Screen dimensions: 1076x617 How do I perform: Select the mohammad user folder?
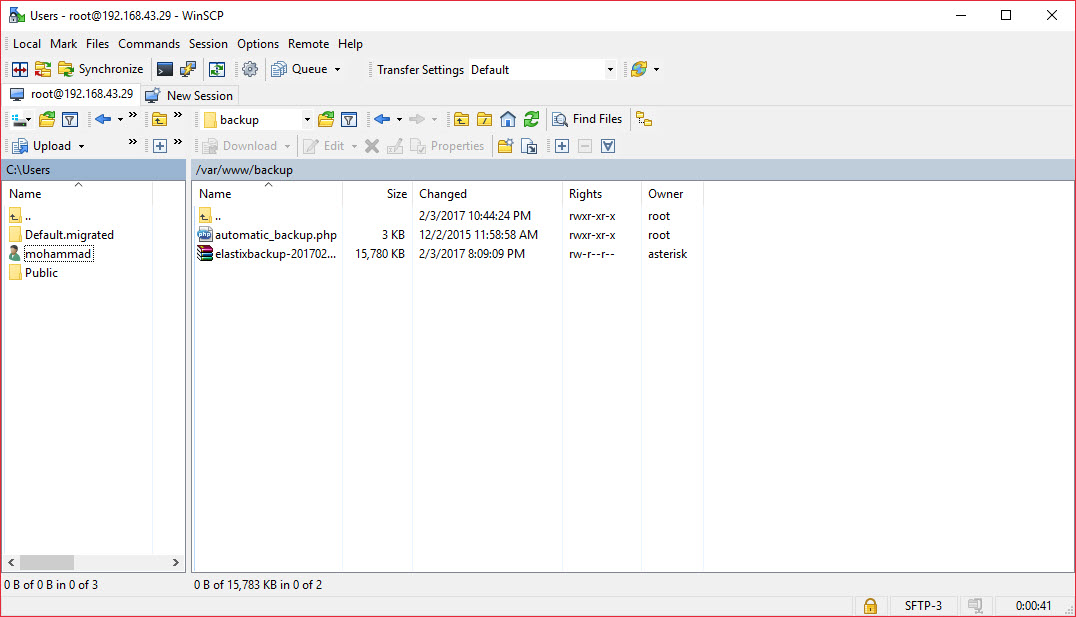point(58,254)
